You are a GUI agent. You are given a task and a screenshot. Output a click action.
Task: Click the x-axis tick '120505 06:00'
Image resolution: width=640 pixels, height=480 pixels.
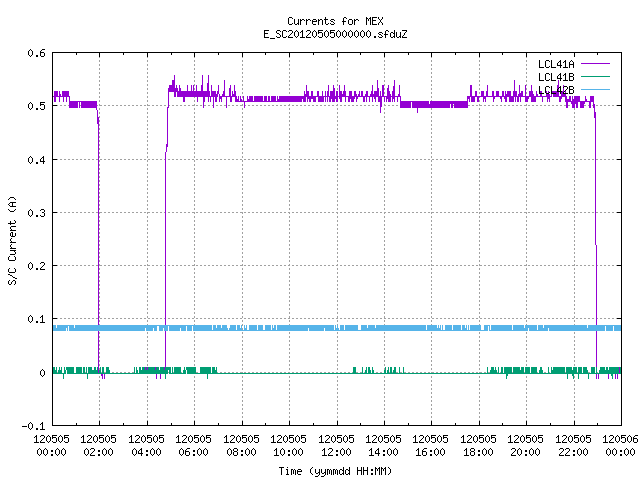tap(193, 446)
